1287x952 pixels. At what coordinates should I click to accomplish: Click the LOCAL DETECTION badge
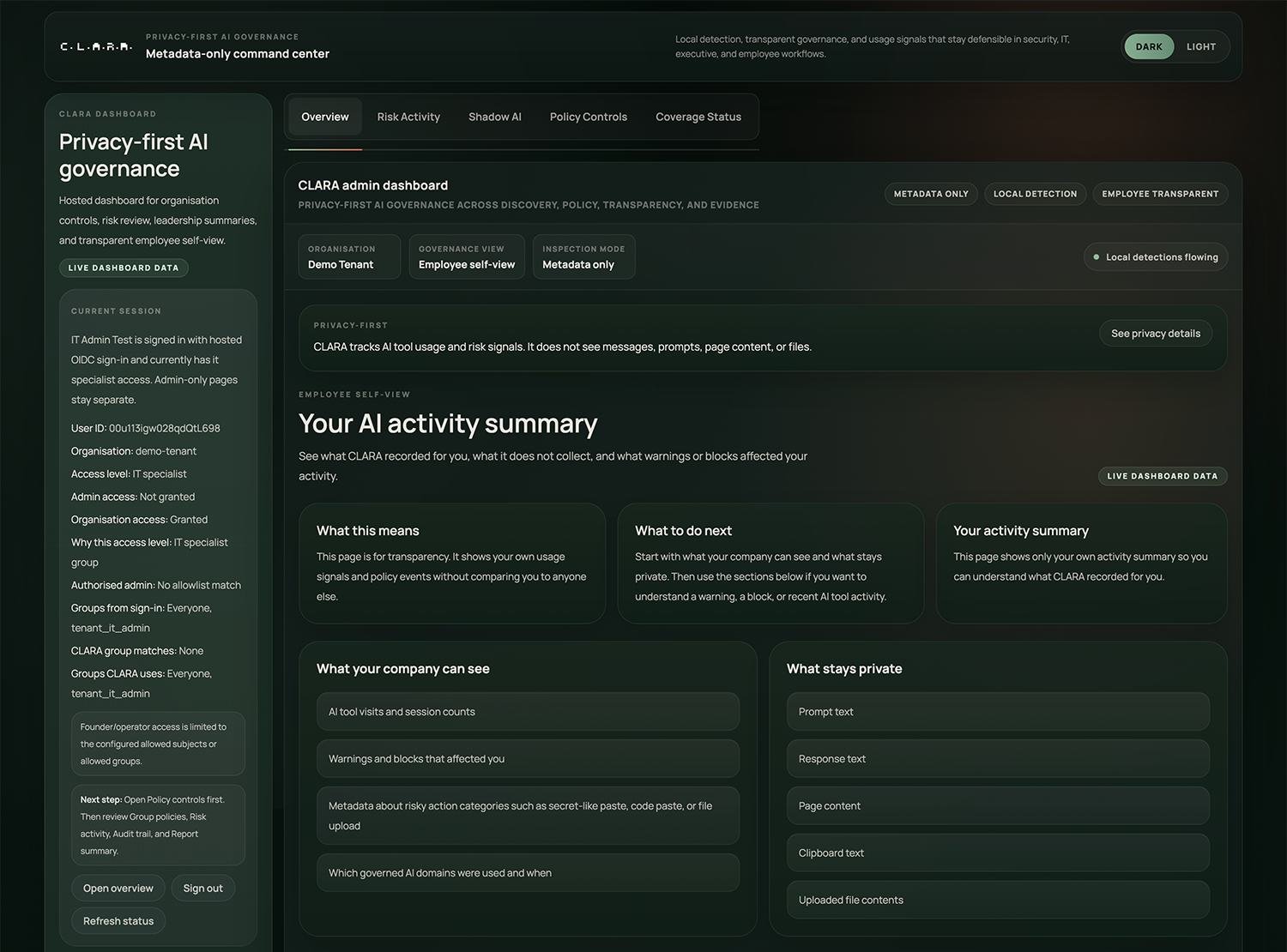coord(1035,194)
